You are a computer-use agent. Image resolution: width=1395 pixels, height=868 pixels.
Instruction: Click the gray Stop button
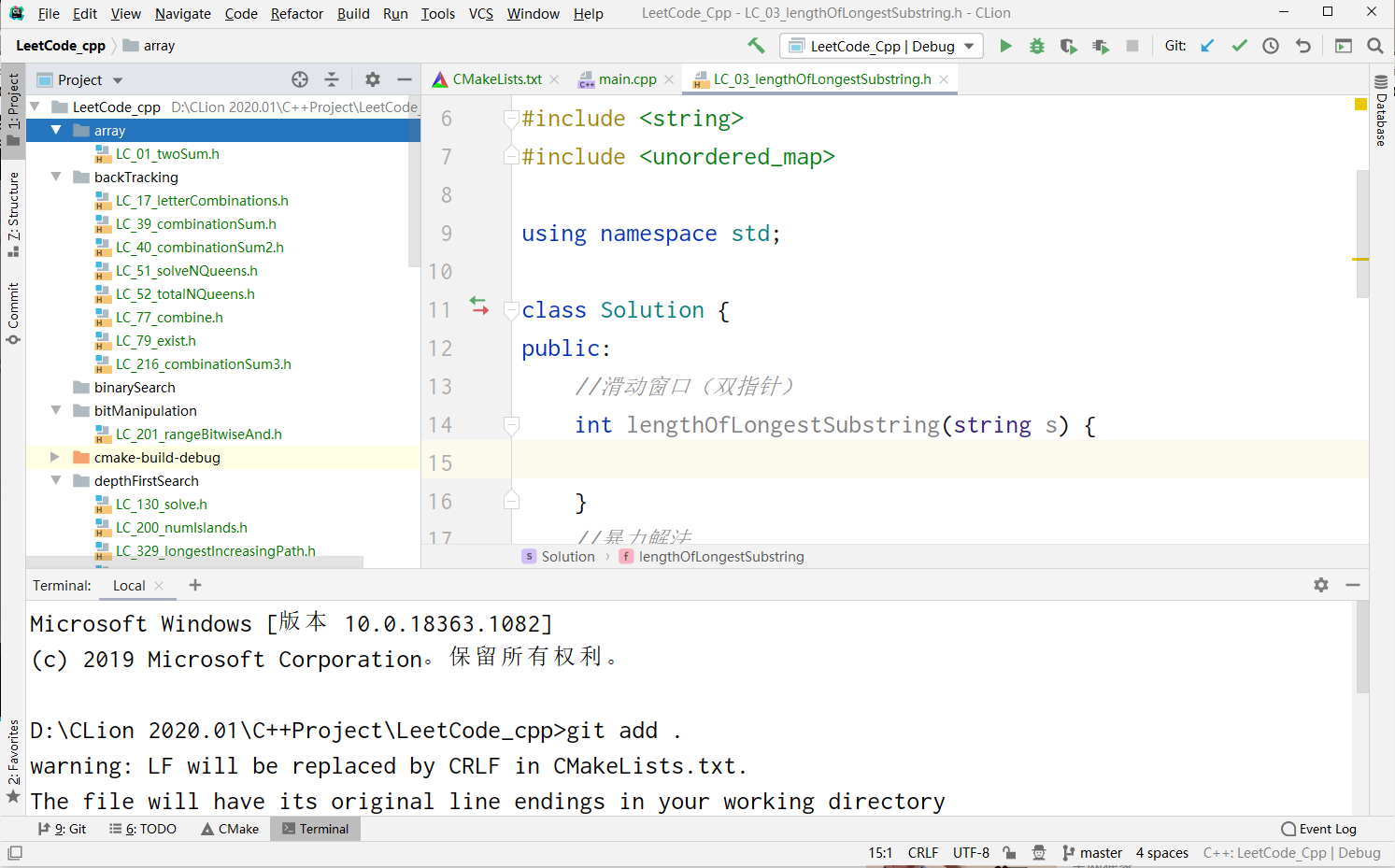point(1132,46)
